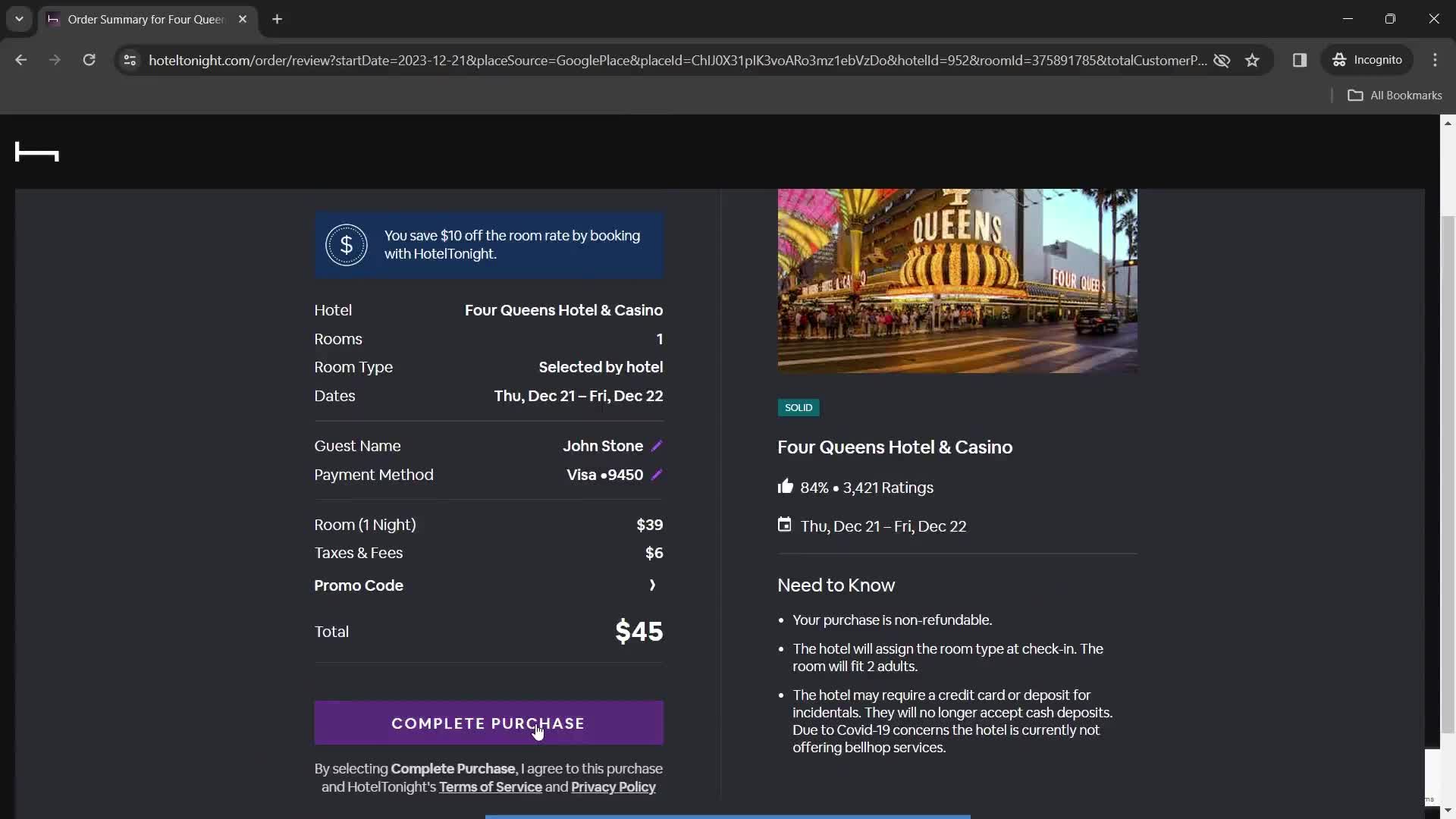Click the Privacy Policy link
1456x819 pixels.
[x=613, y=786]
